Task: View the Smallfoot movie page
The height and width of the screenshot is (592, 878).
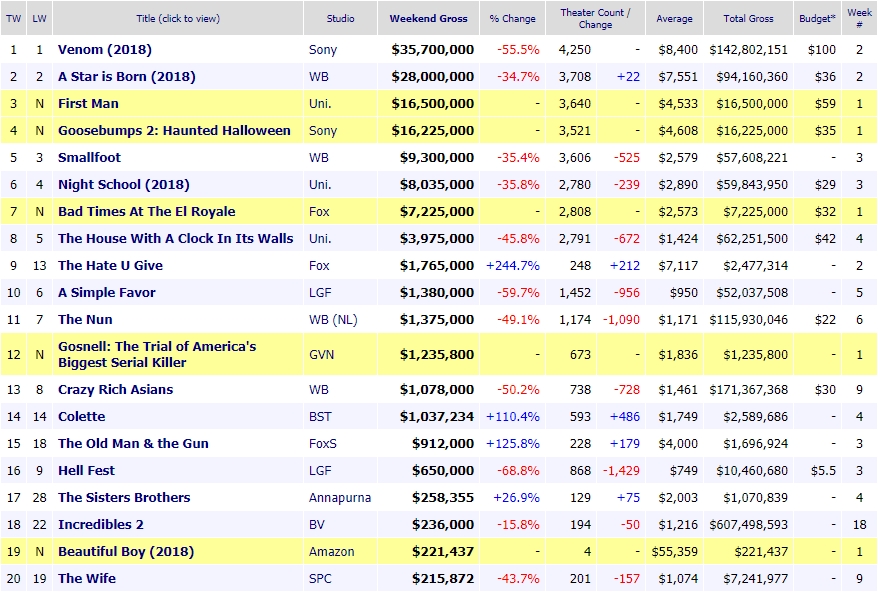Action: (90, 157)
